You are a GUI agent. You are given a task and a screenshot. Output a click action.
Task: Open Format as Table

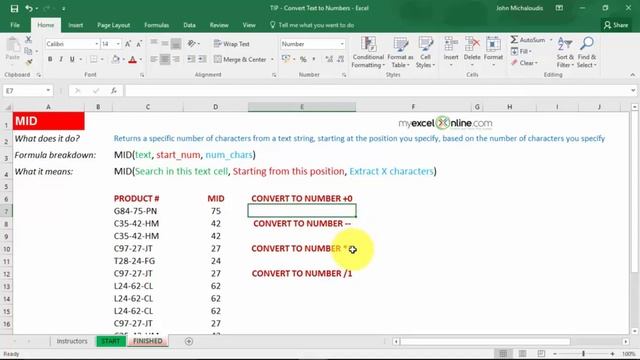400,52
